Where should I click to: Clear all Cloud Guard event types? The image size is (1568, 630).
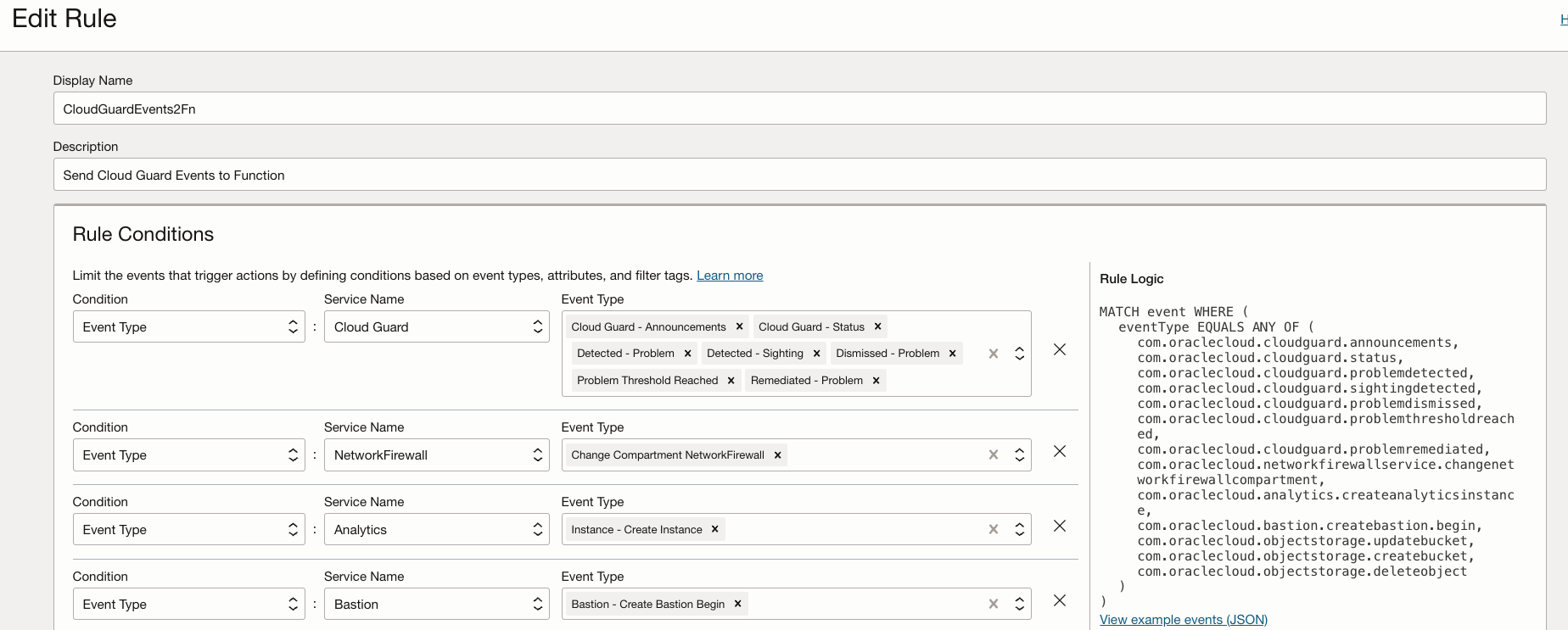point(993,354)
